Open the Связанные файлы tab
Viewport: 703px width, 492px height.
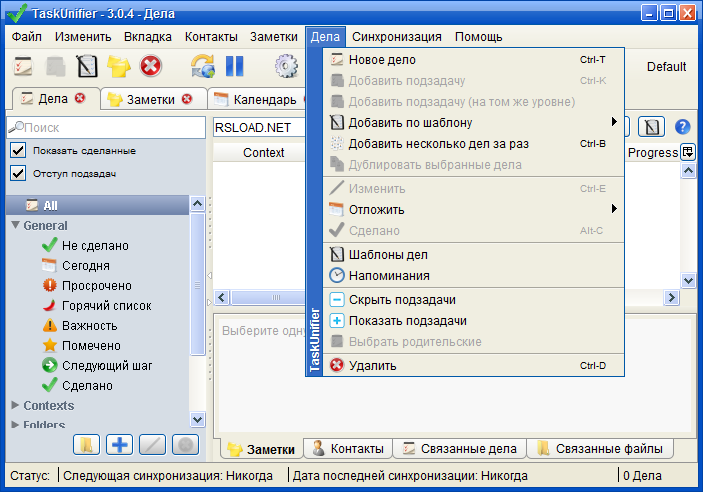tap(600, 448)
